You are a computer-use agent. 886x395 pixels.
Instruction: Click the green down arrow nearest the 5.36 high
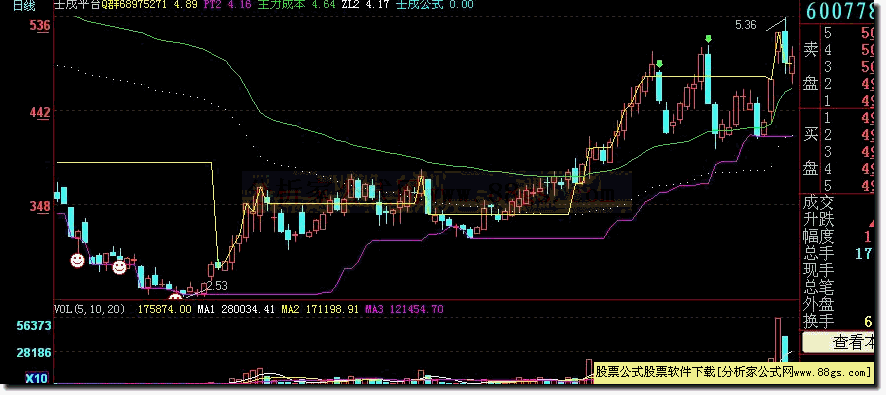click(708, 39)
